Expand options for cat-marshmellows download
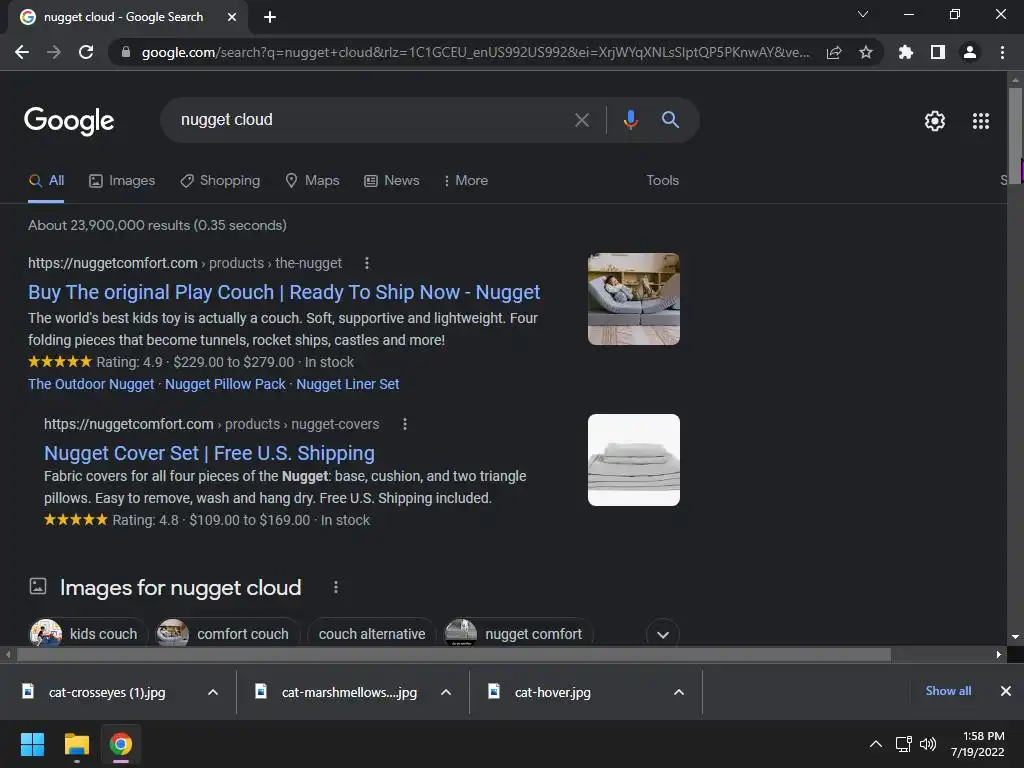The image size is (1024, 768). click(x=446, y=692)
